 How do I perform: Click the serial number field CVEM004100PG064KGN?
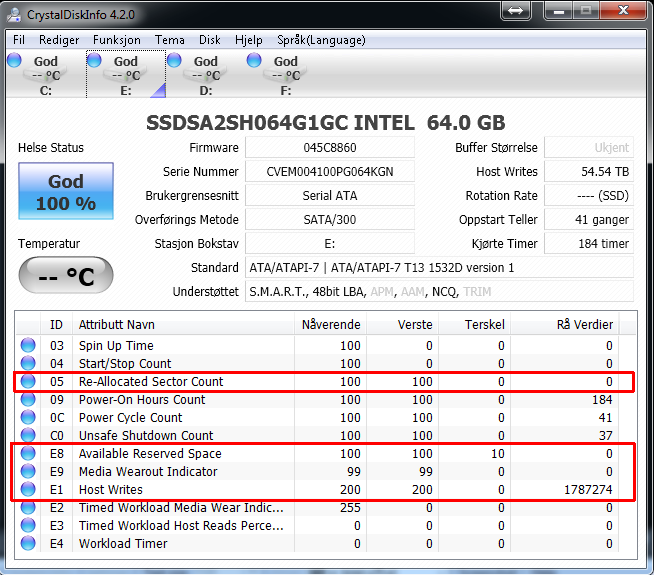(330, 172)
